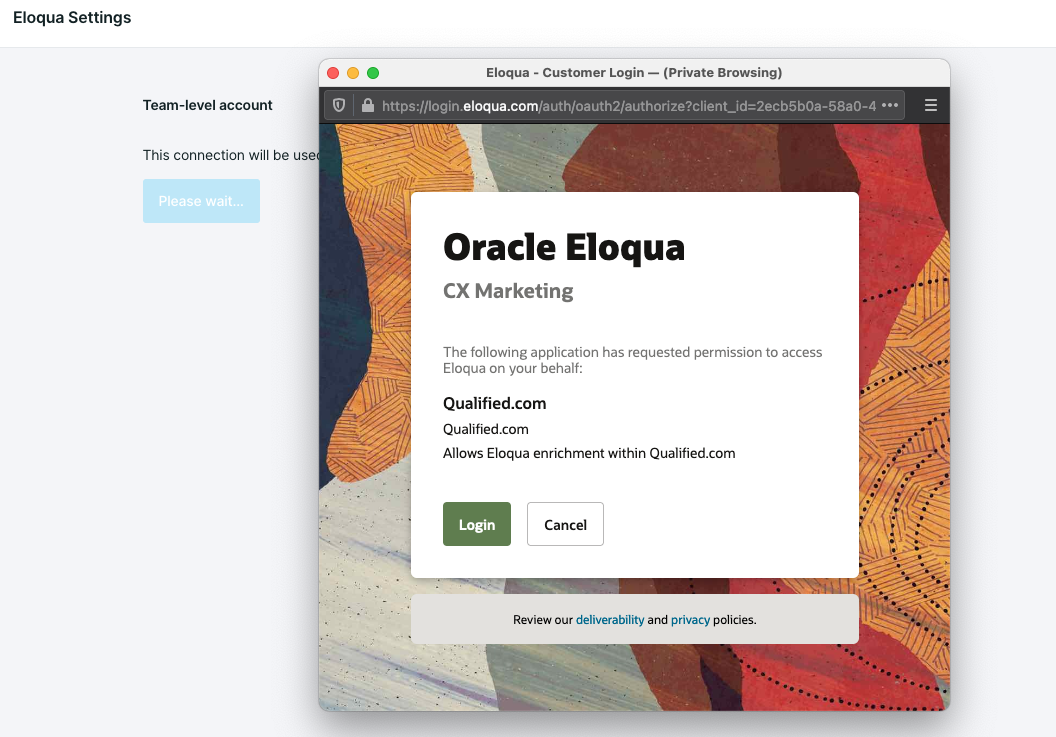Open the browser hamburger menu

tap(931, 105)
